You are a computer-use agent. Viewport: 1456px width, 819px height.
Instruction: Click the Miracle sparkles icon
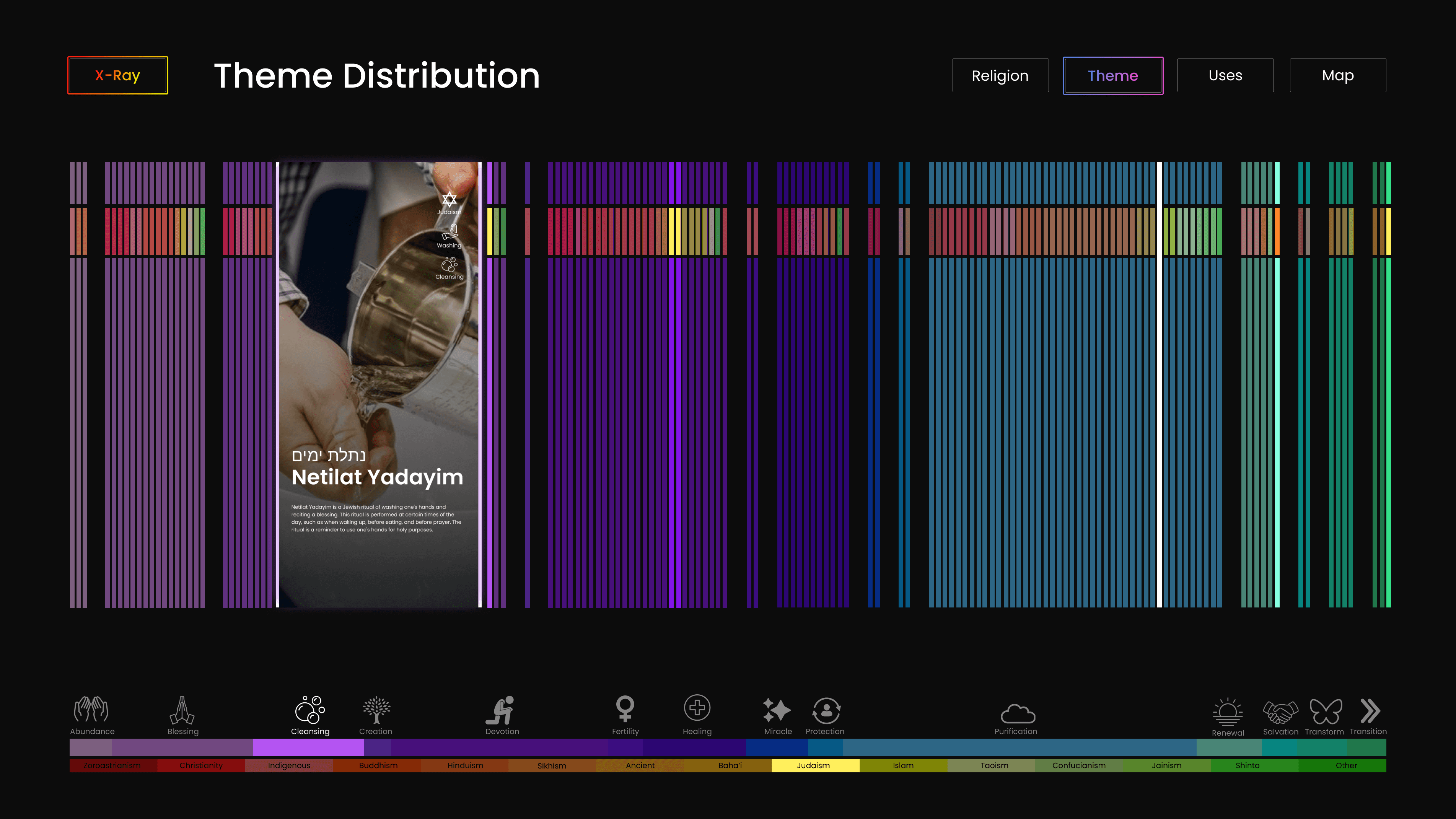777,710
